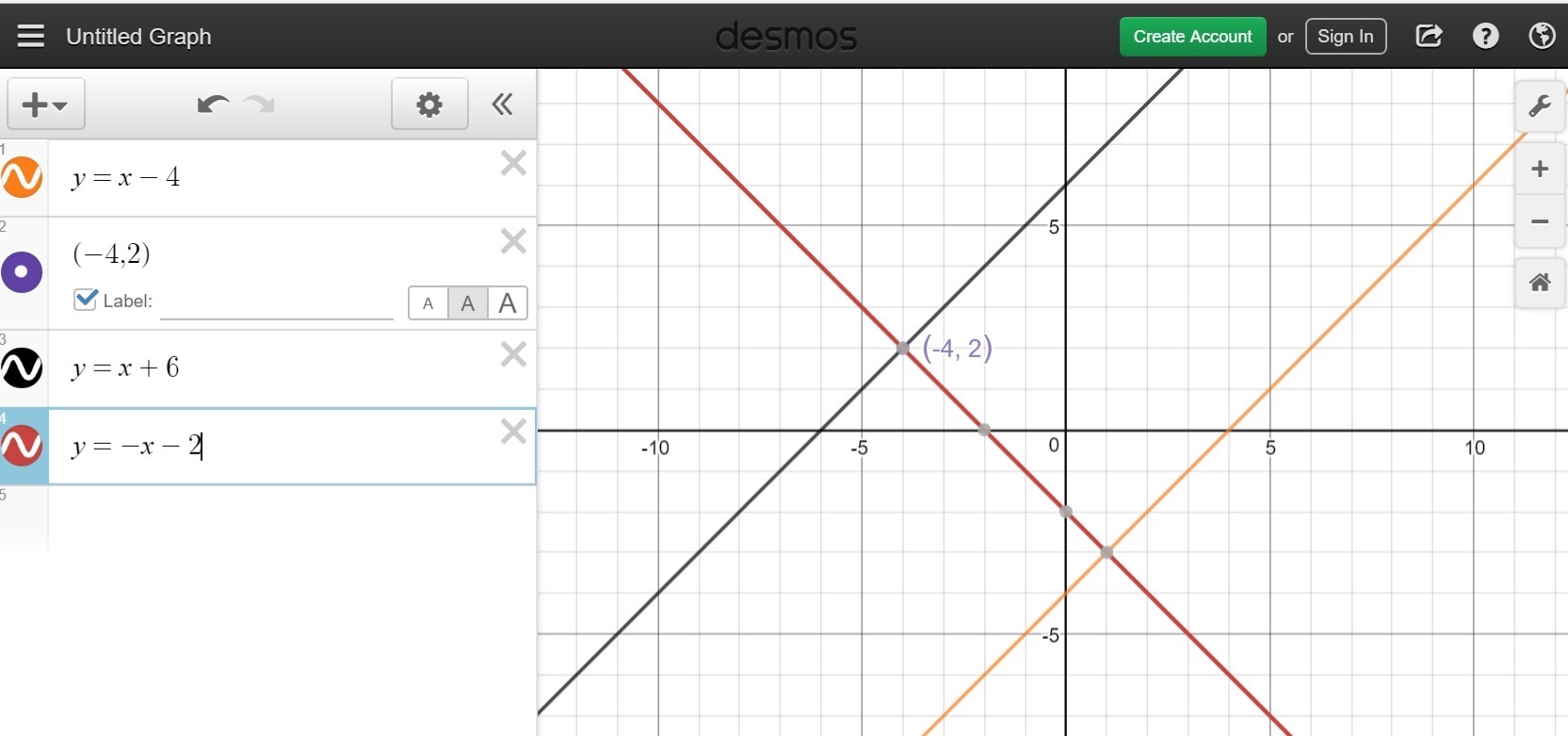Undo the last action
This screenshot has width=1568, height=736.
pos(213,104)
